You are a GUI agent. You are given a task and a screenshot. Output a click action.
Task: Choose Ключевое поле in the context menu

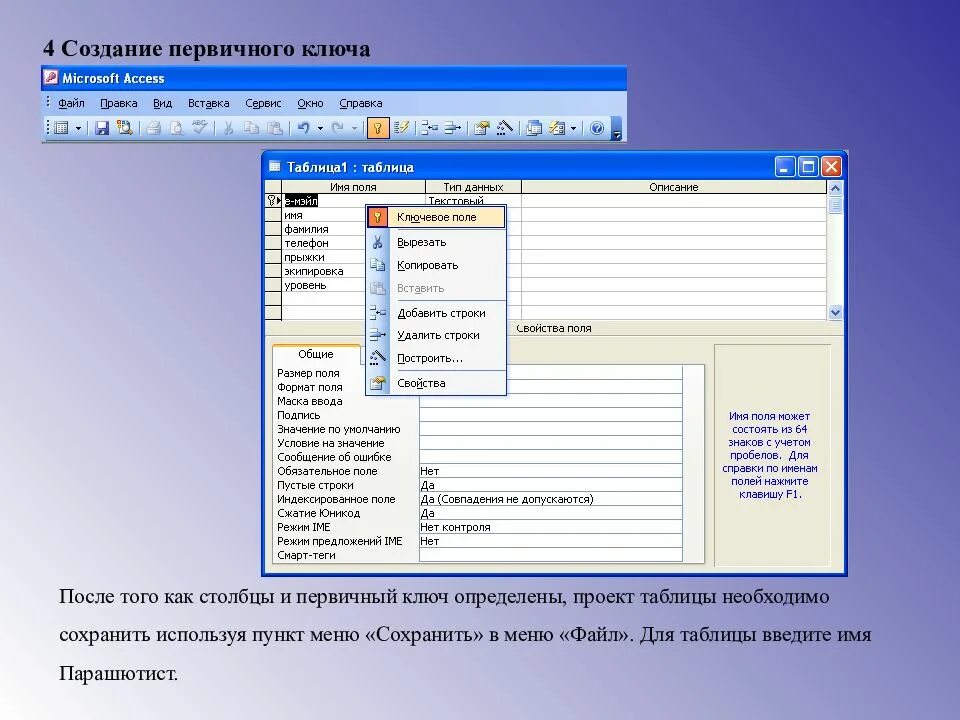tap(436, 217)
